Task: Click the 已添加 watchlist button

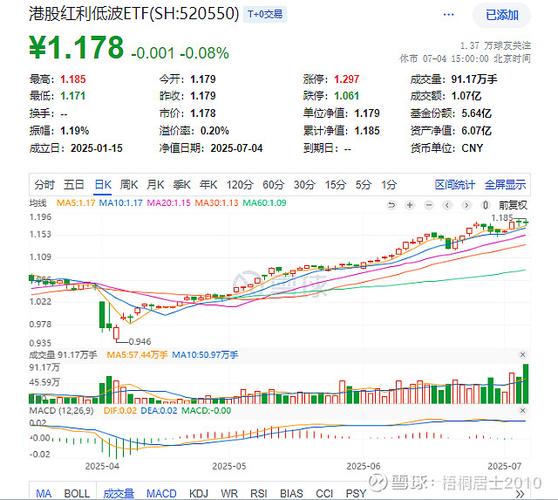Action: tap(502, 15)
